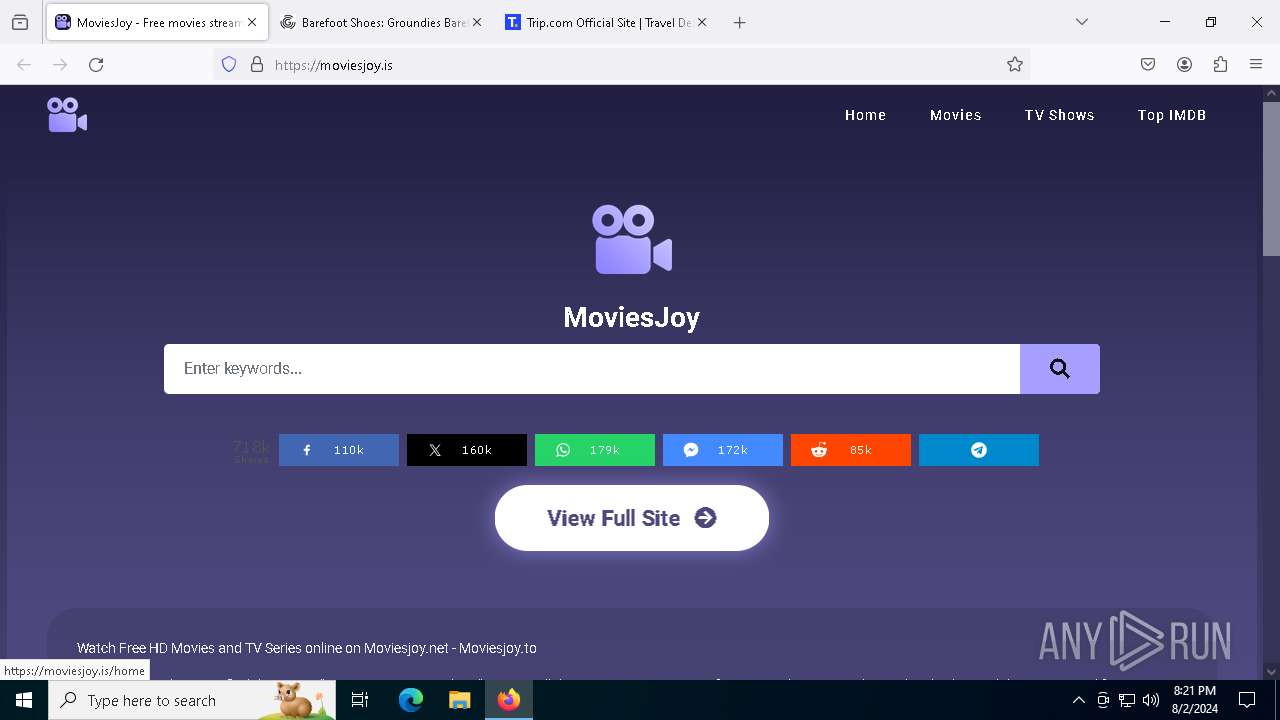Click the moviesjoy.is address bar
The image size is (1280, 720).
click(620, 65)
